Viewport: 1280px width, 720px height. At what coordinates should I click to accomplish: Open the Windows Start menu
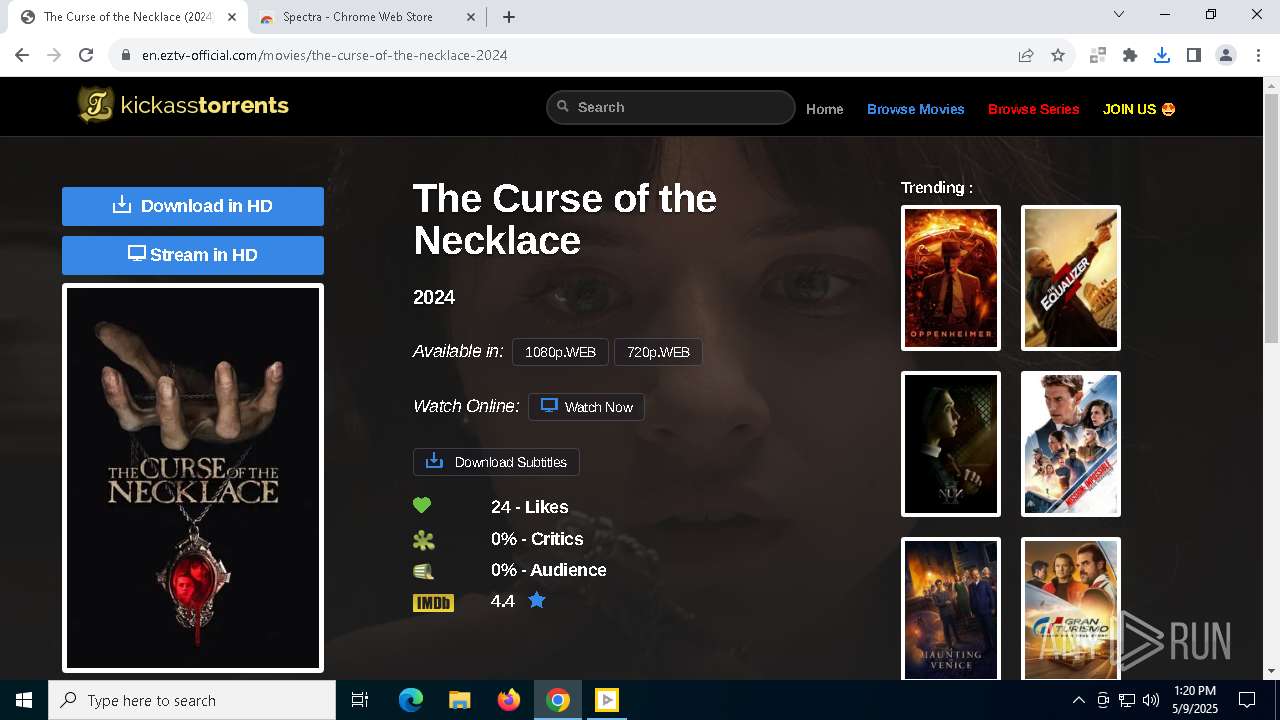[x=24, y=700]
